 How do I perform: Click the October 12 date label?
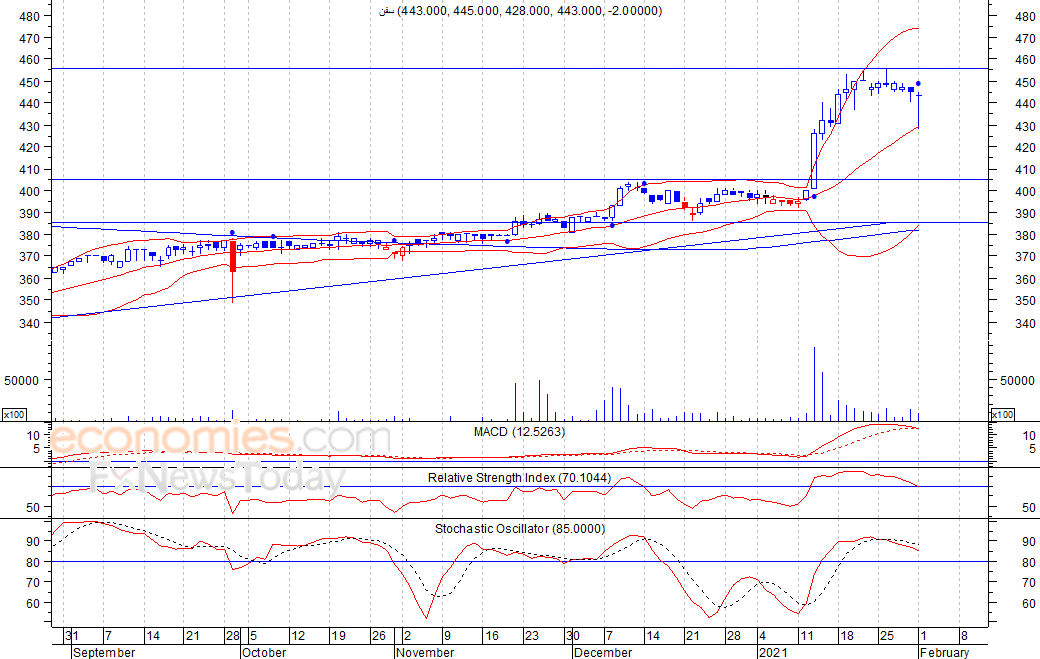(298, 636)
